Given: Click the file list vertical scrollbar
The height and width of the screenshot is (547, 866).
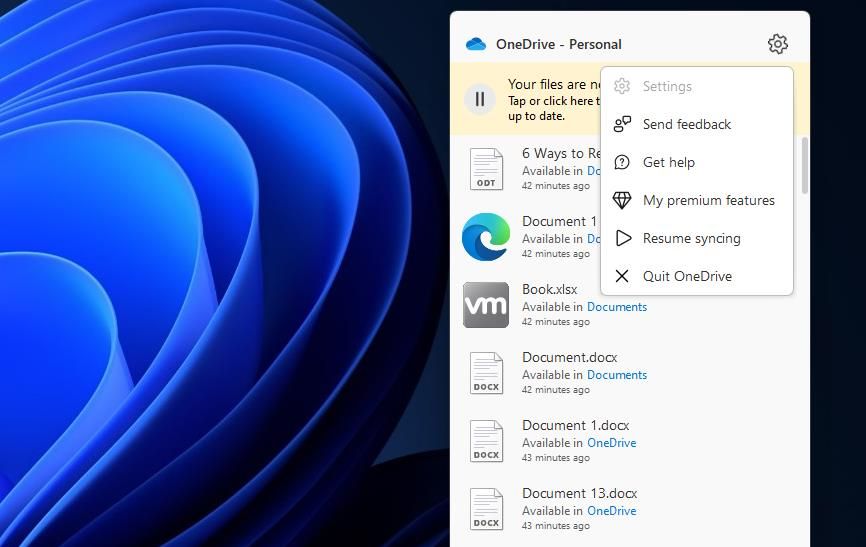Looking at the screenshot, I should coord(805,166).
